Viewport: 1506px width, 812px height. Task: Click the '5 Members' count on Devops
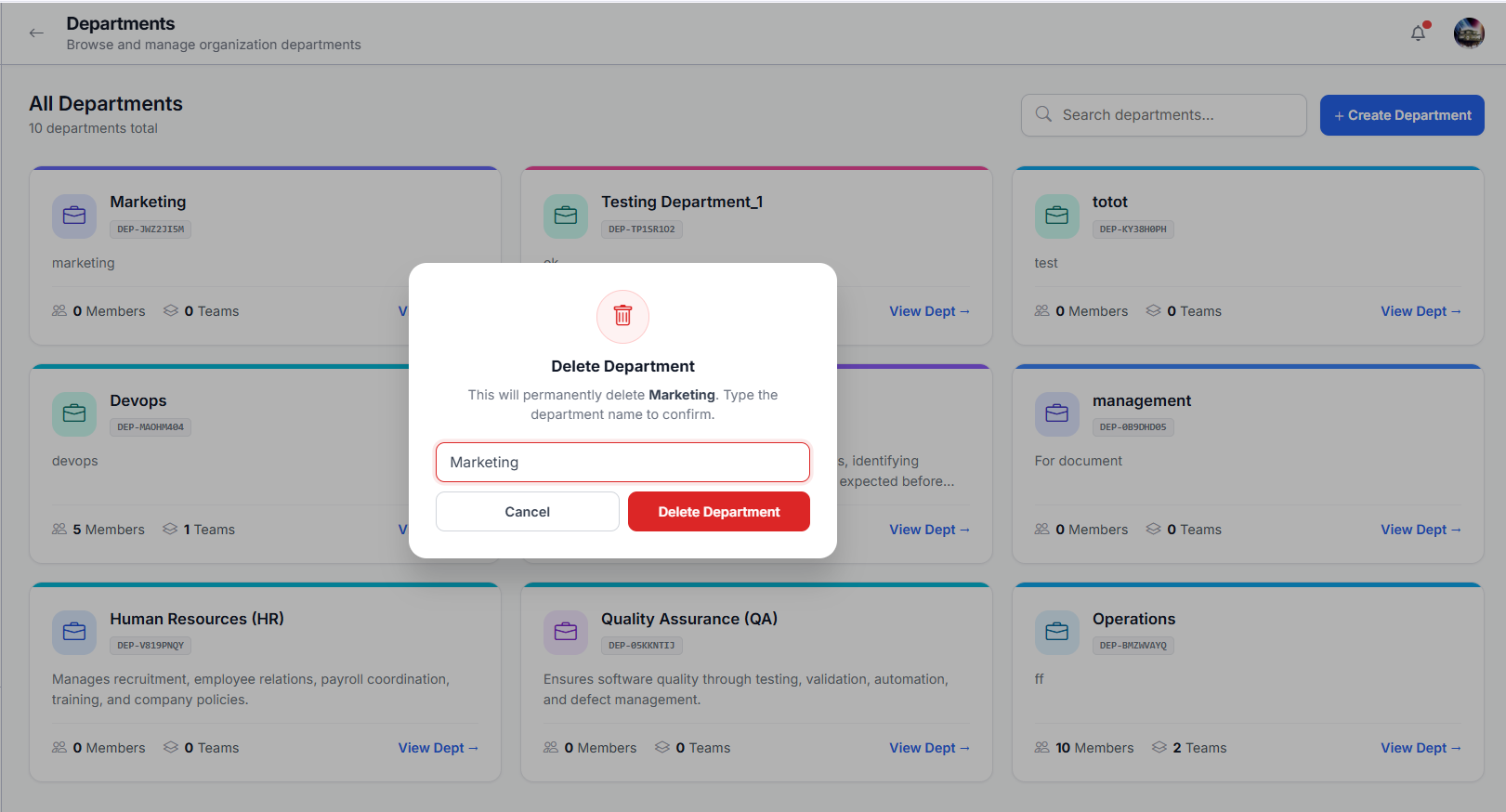coord(109,530)
